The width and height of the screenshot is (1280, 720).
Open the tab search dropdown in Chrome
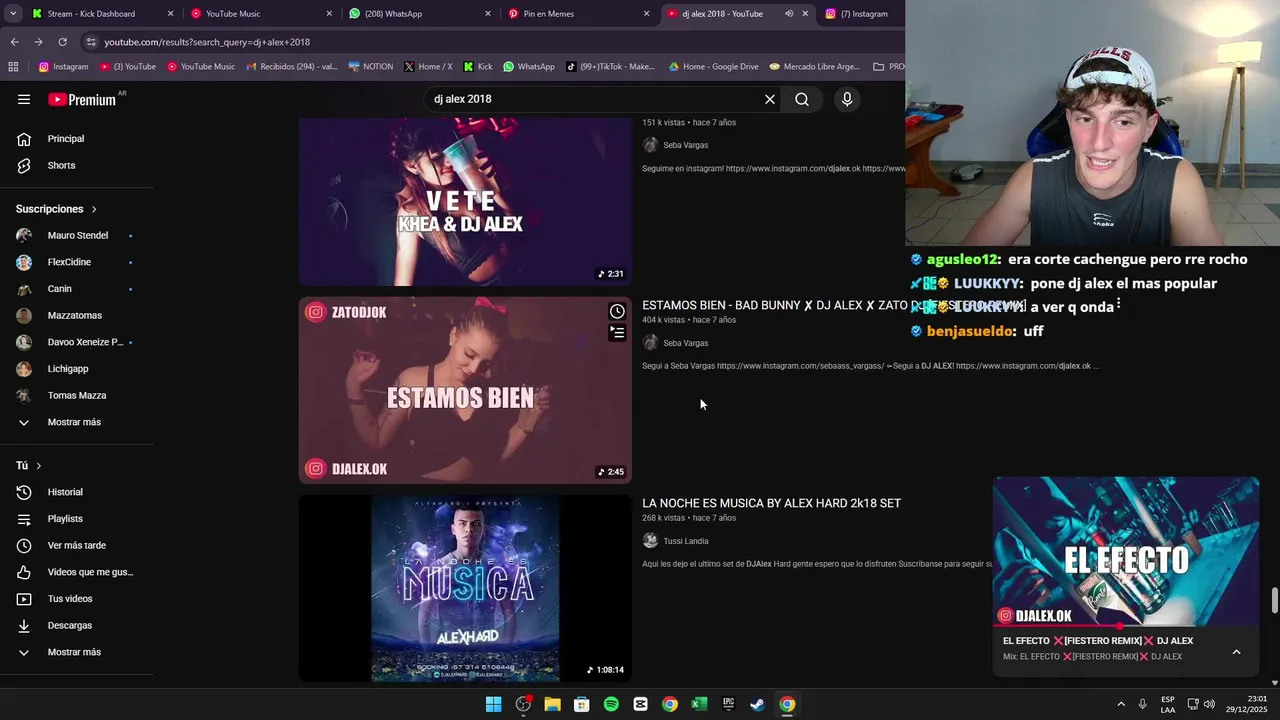(13, 14)
